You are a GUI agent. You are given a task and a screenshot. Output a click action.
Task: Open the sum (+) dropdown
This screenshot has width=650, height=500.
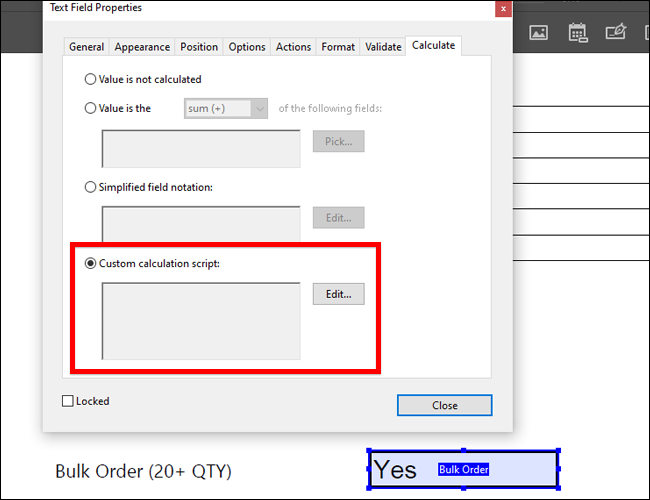(226, 109)
